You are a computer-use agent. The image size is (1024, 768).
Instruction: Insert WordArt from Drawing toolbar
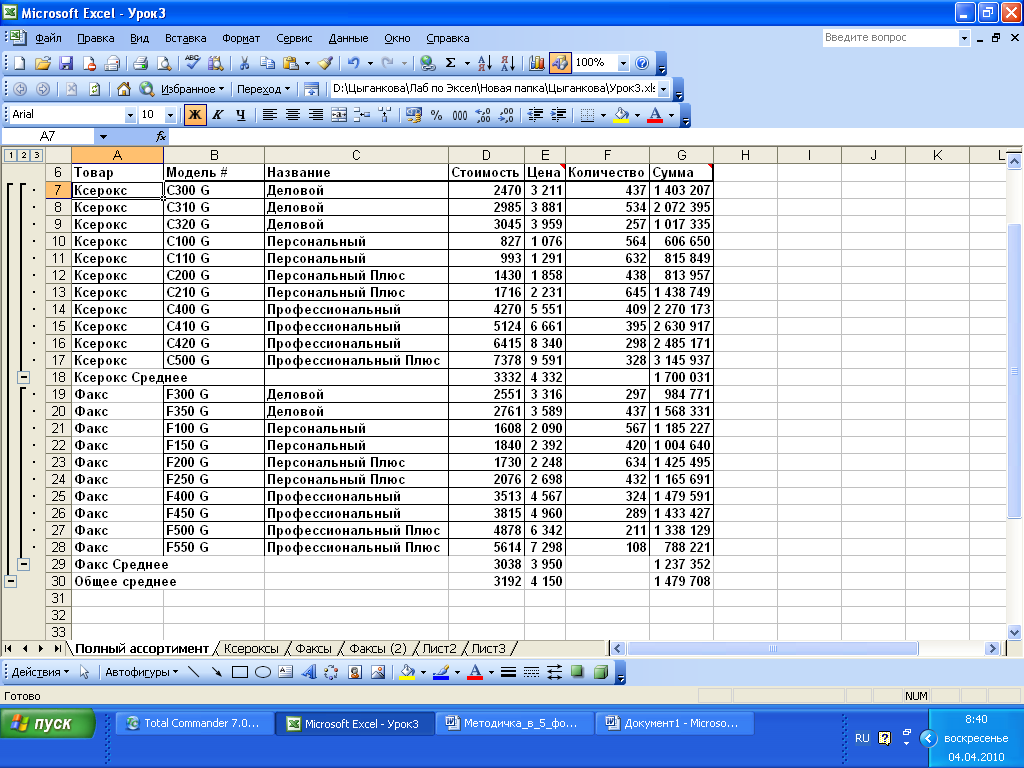308,672
